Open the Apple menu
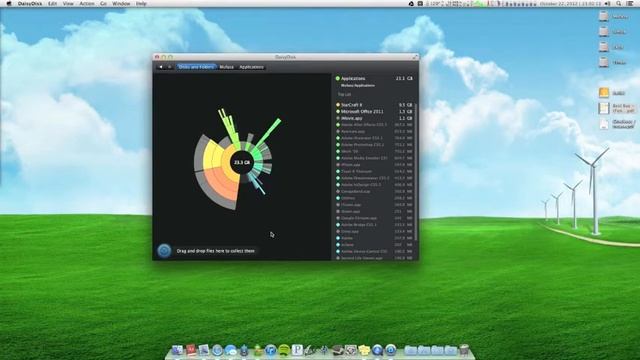The width and height of the screenshot is (640, 360). tap(9, 4)
